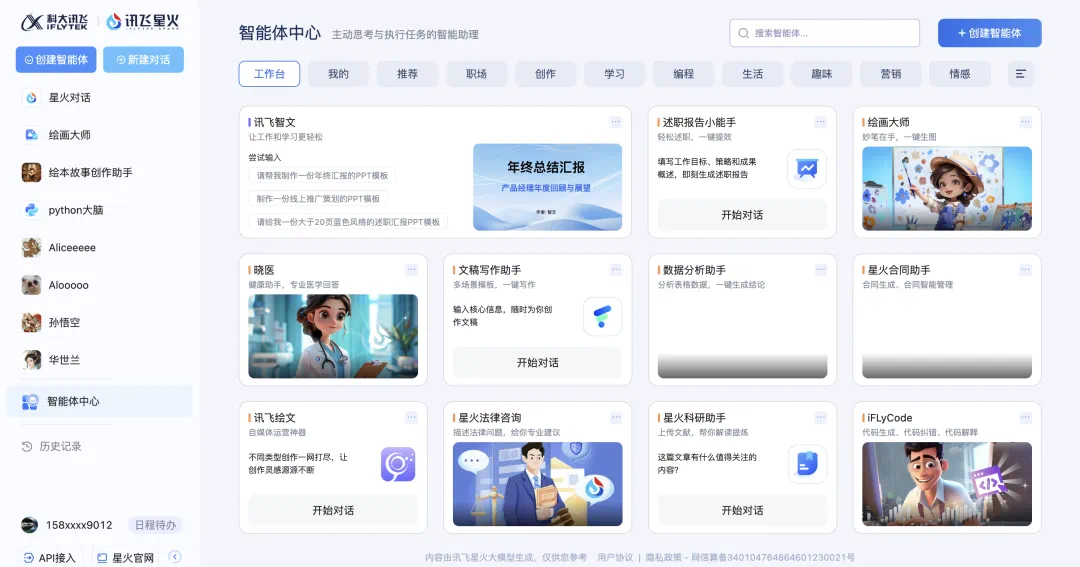1080x567 pixels.
Task: Click the 孙悟空 avatar in sidebar
Action: (31, 322)
